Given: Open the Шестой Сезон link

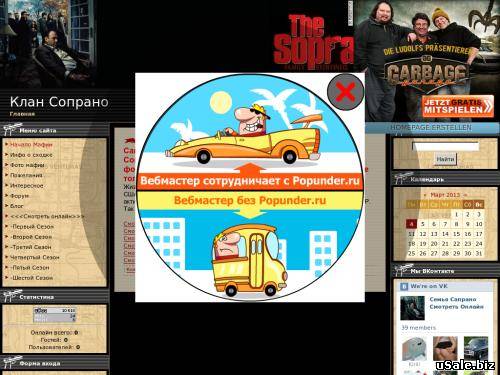Looking at the screenshot, I should [31, 278].
